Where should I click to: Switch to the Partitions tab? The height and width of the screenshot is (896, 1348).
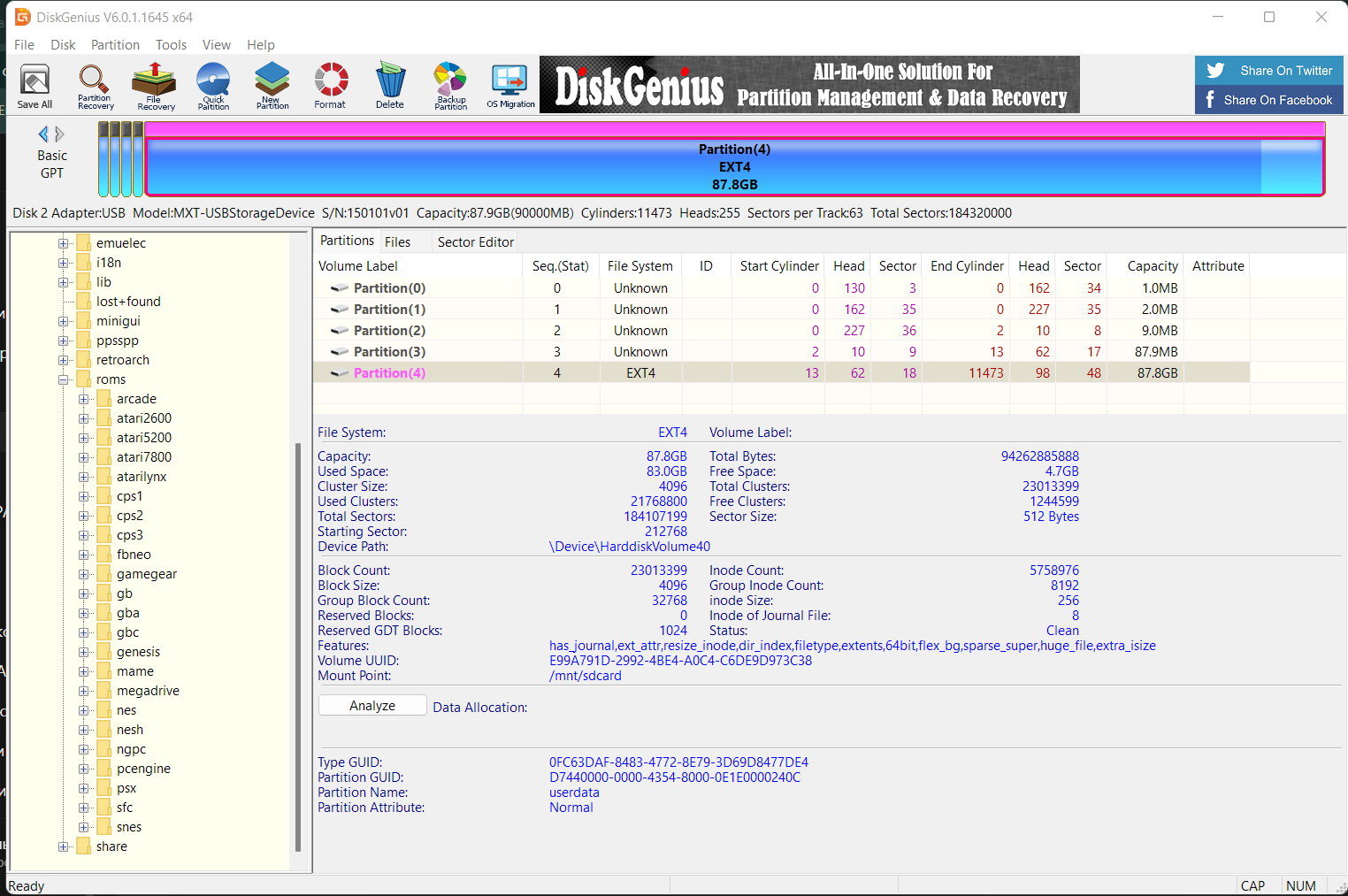(x=347, y=241)
